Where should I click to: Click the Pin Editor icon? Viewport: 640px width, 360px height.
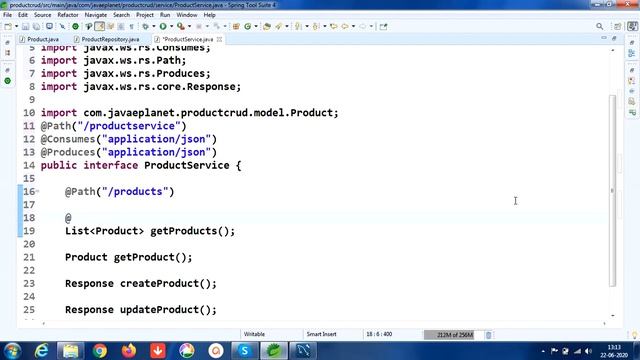pyautogui.click(x=383, y=27)
